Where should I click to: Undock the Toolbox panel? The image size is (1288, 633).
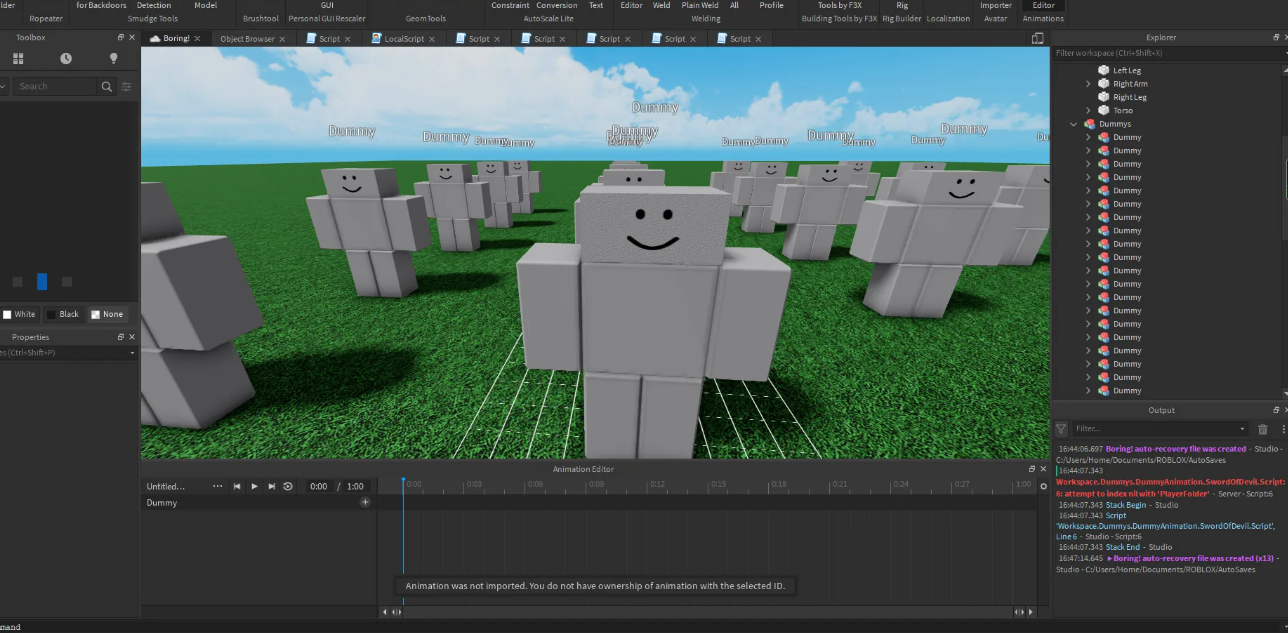[x=121, y=38]
